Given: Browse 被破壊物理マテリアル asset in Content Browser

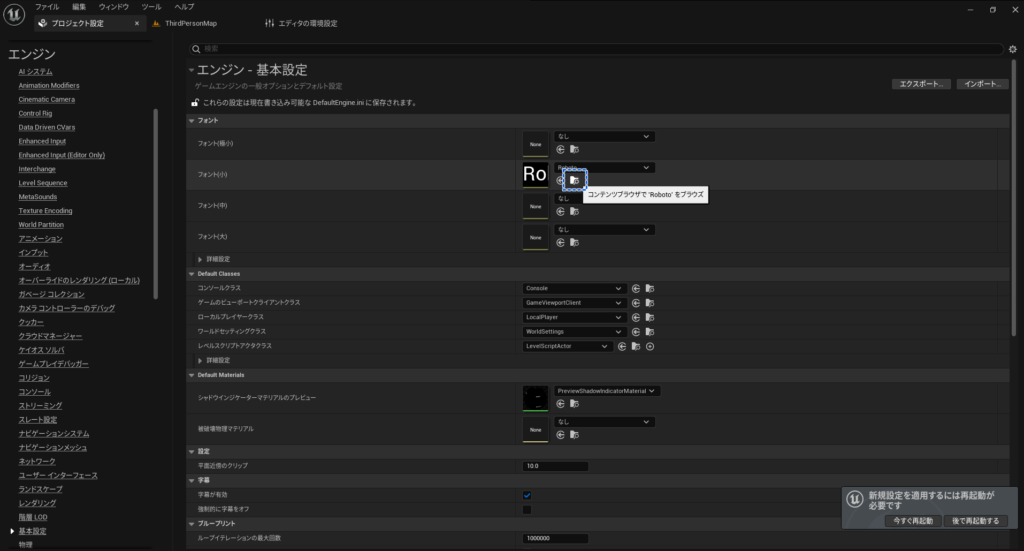Looking at the screenshot, I should tap(574, 435).
